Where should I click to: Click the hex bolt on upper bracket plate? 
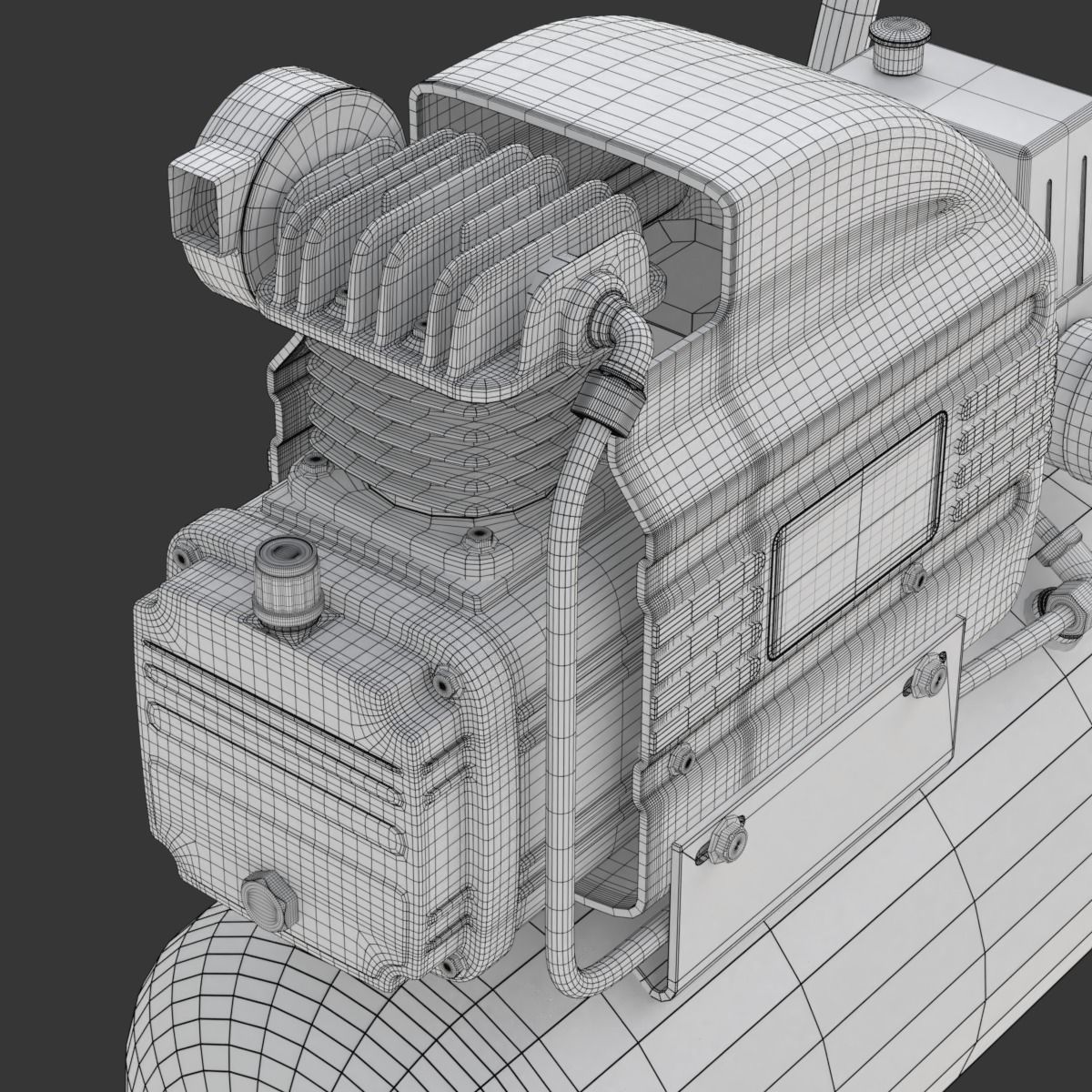point(926,675)
